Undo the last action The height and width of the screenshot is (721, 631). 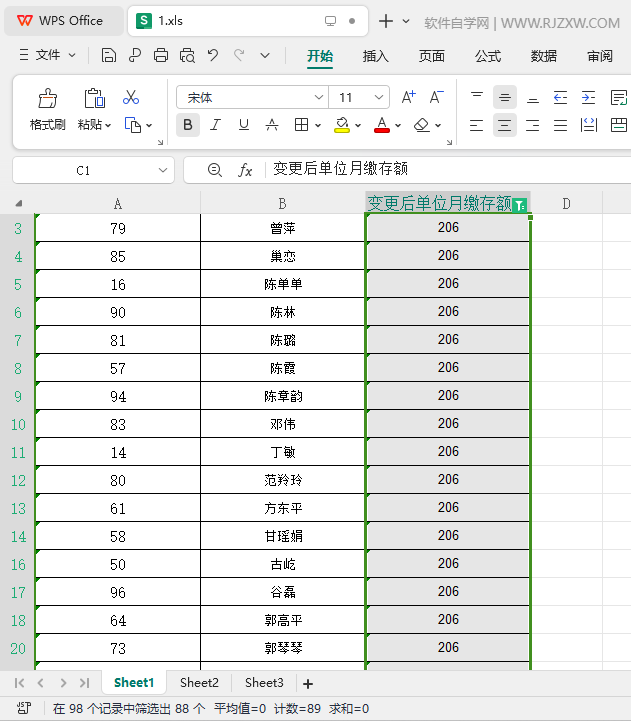(212, 56)
